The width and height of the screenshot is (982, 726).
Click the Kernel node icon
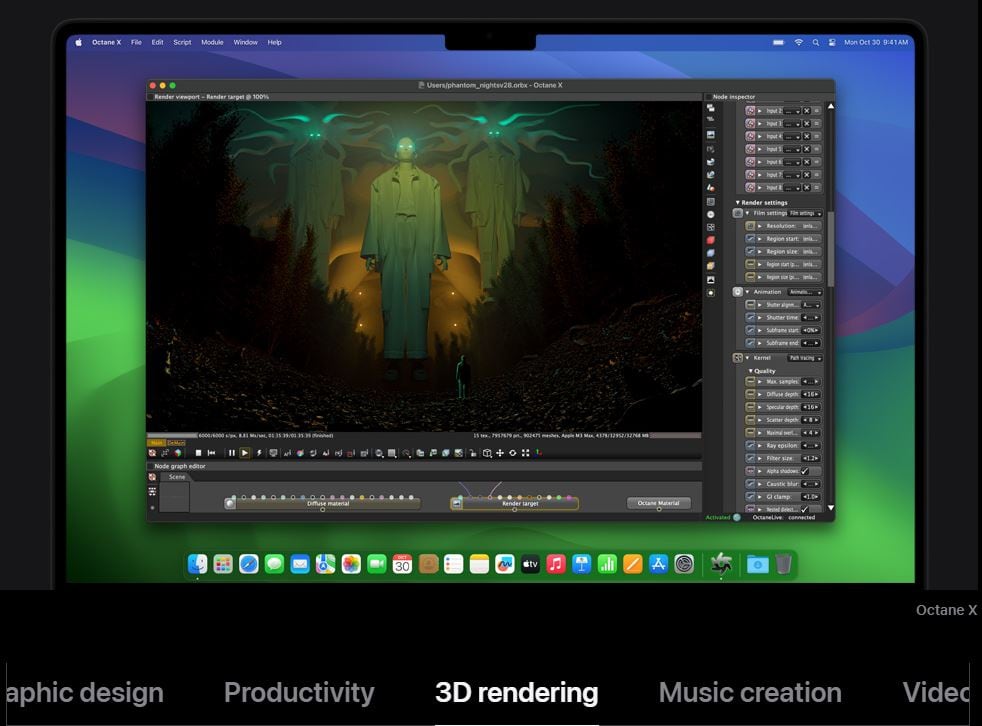(x=738, y=358)
